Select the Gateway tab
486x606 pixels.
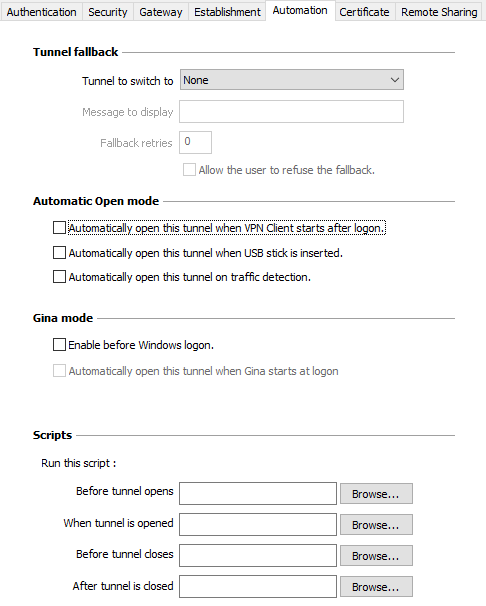pos(161,12)
